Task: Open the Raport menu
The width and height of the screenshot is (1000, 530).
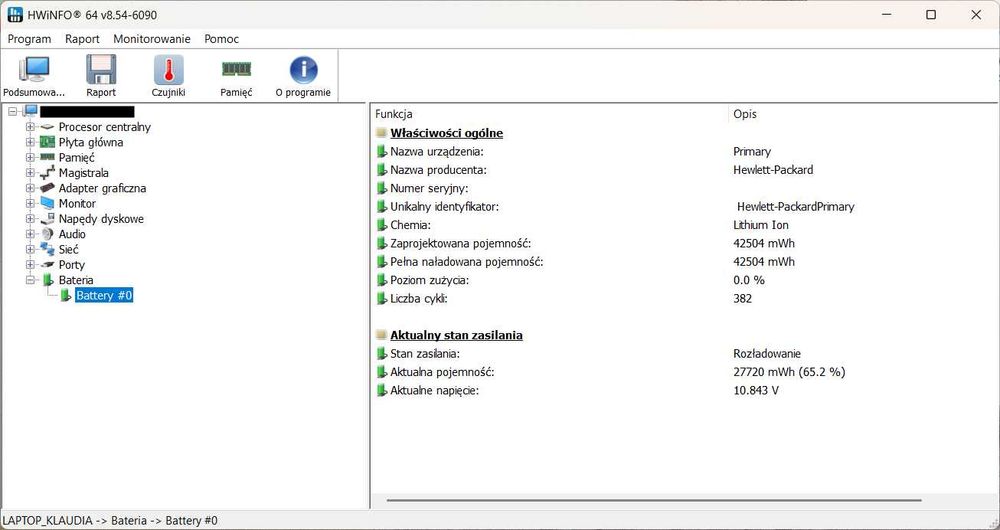Action: [82, 39]
